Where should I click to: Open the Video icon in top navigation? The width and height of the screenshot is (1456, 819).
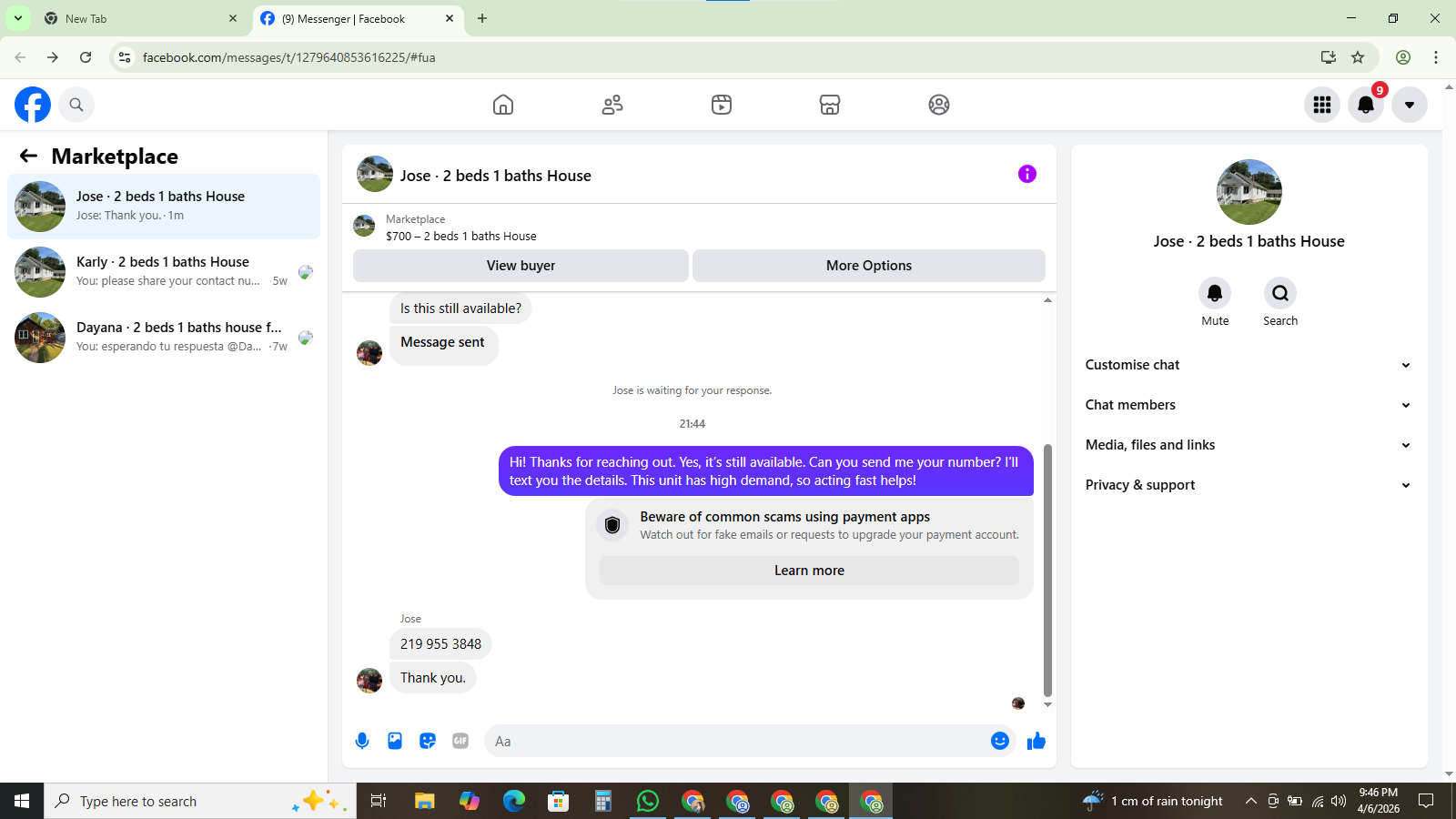point(722,105)
